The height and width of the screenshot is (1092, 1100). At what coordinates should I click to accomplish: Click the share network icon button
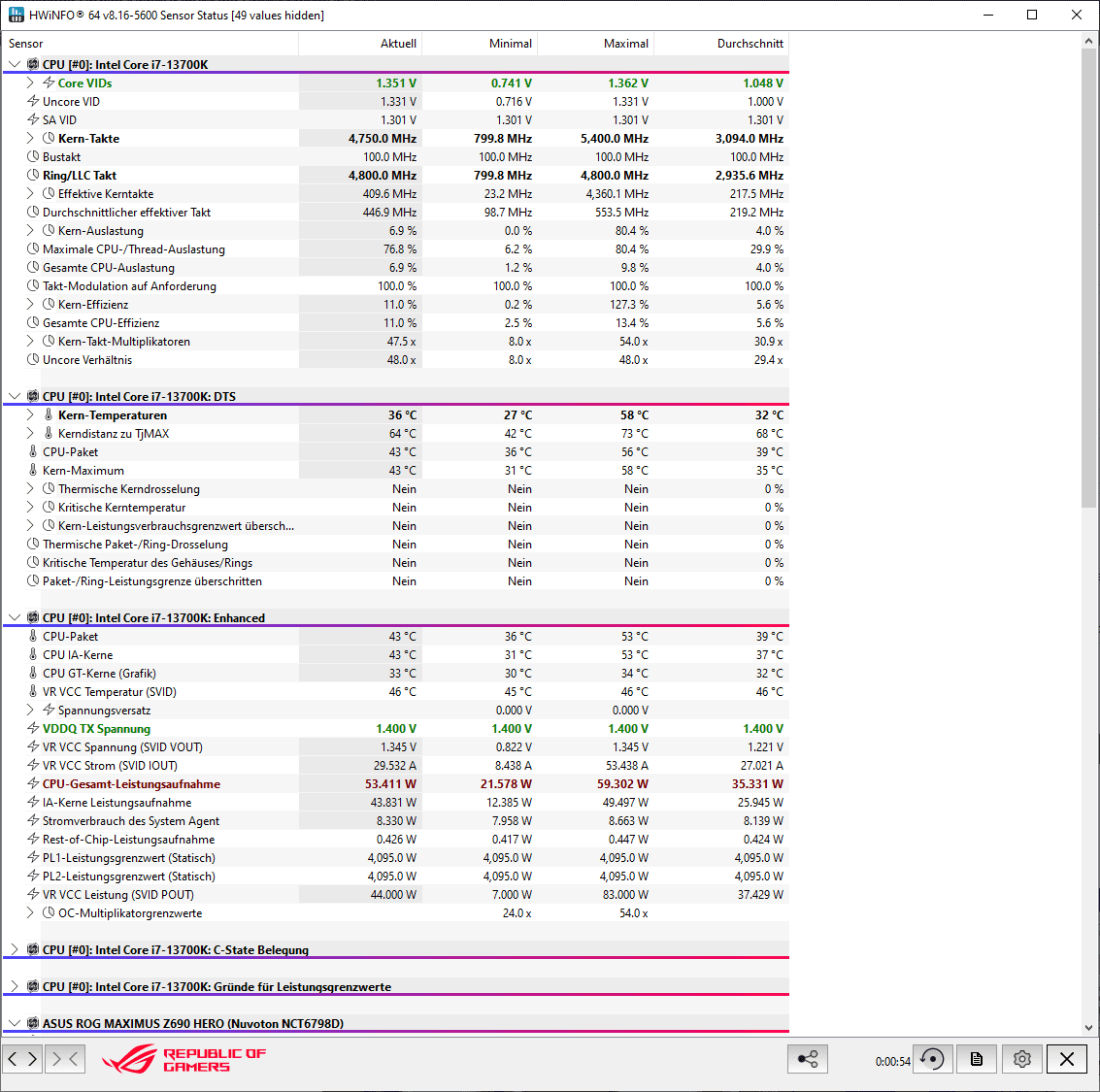coord(808,1059)
